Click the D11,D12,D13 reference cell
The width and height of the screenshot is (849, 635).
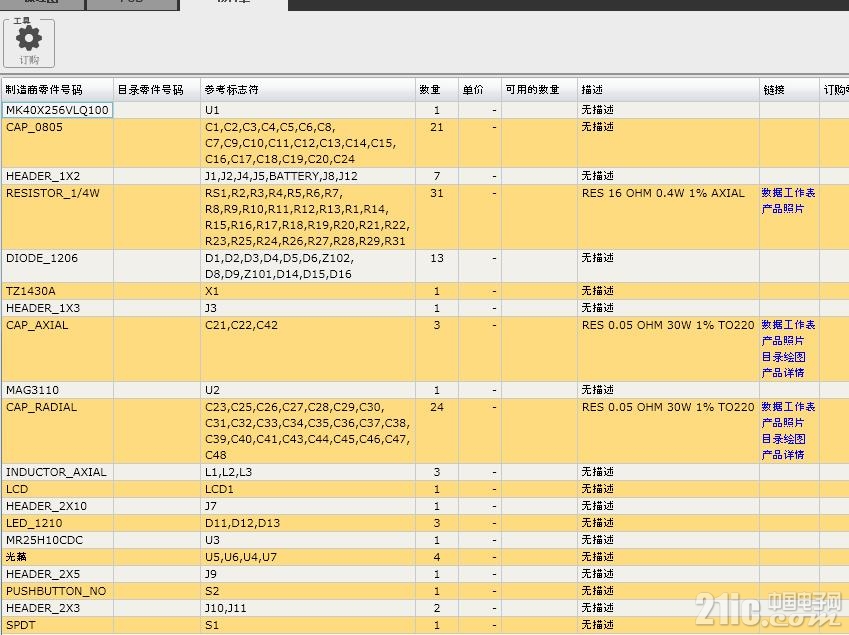[308, 523]
